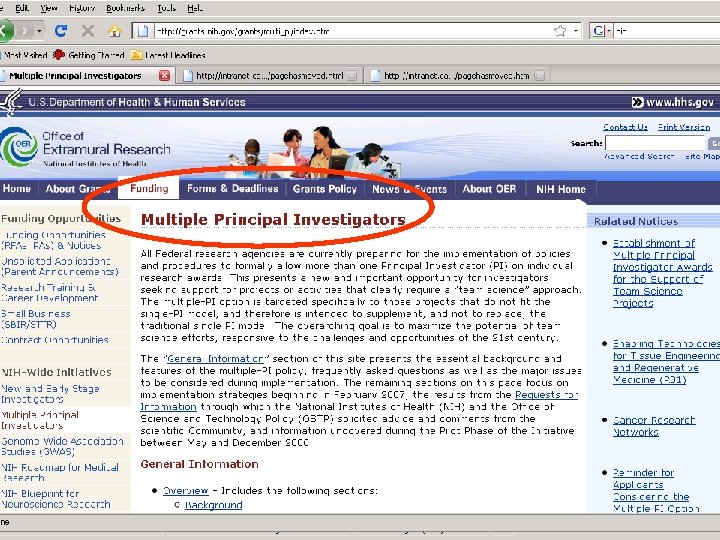The image size is (720, 540).
Task: Open the Print Version link
Action: pyautogui.click(x=684, y=127)
